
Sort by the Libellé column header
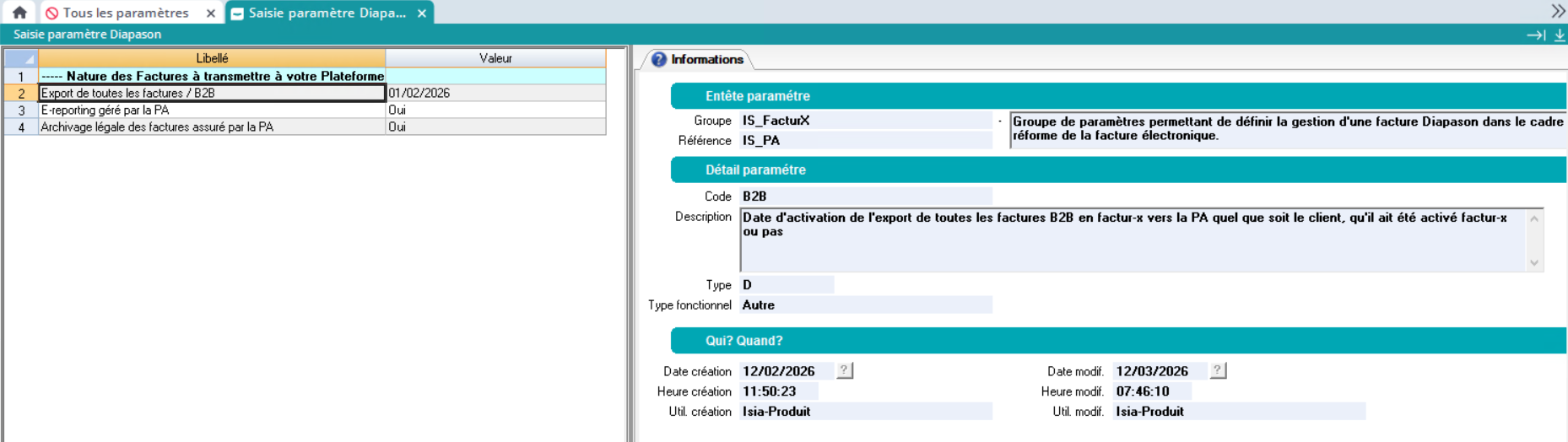coord(212,58)
